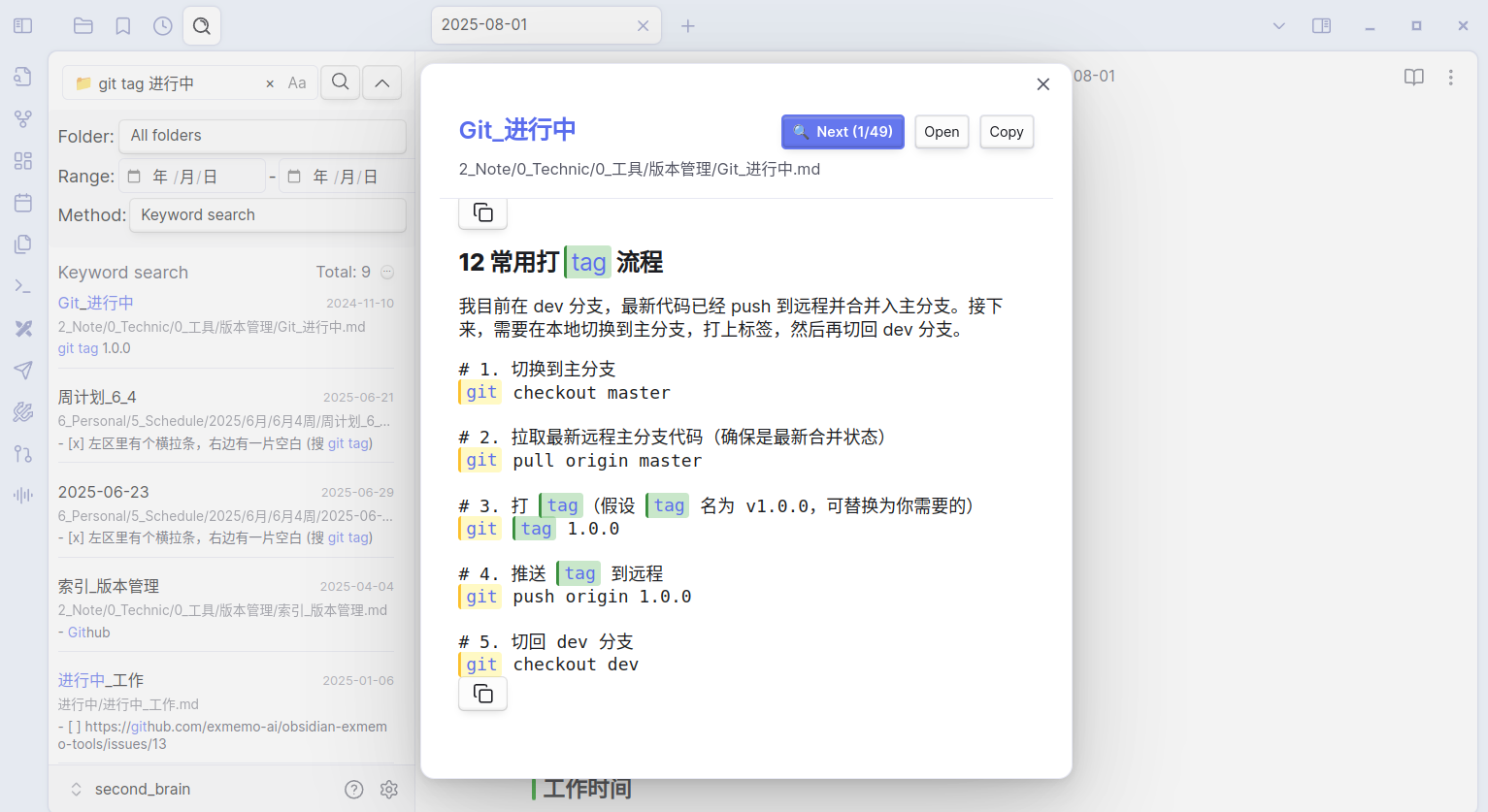The width and height of the screenshot is (1488, 812).
Task: Open note more options three dots
Action: click(x=1451, y=78)
